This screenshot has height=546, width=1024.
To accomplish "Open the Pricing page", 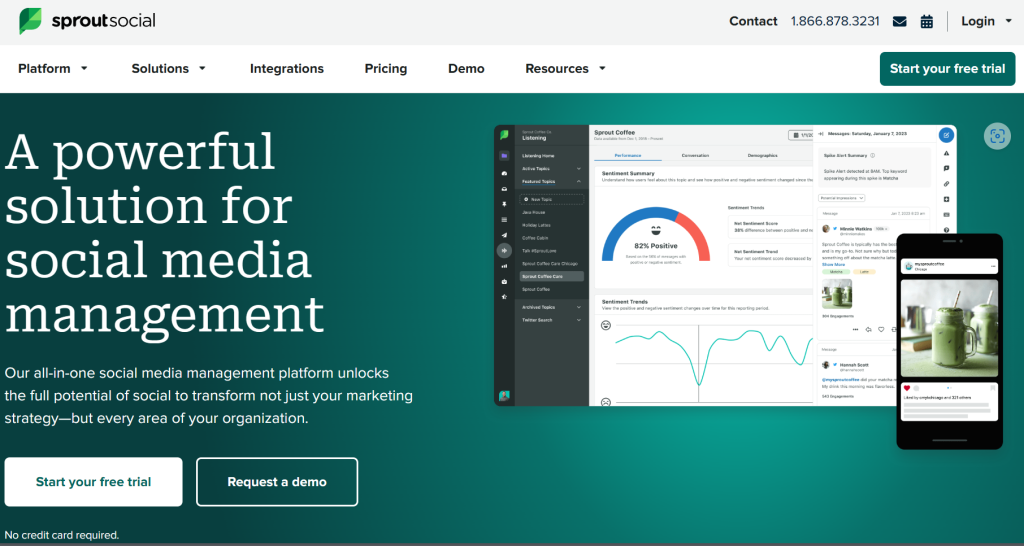I will (x=386, y=69).
